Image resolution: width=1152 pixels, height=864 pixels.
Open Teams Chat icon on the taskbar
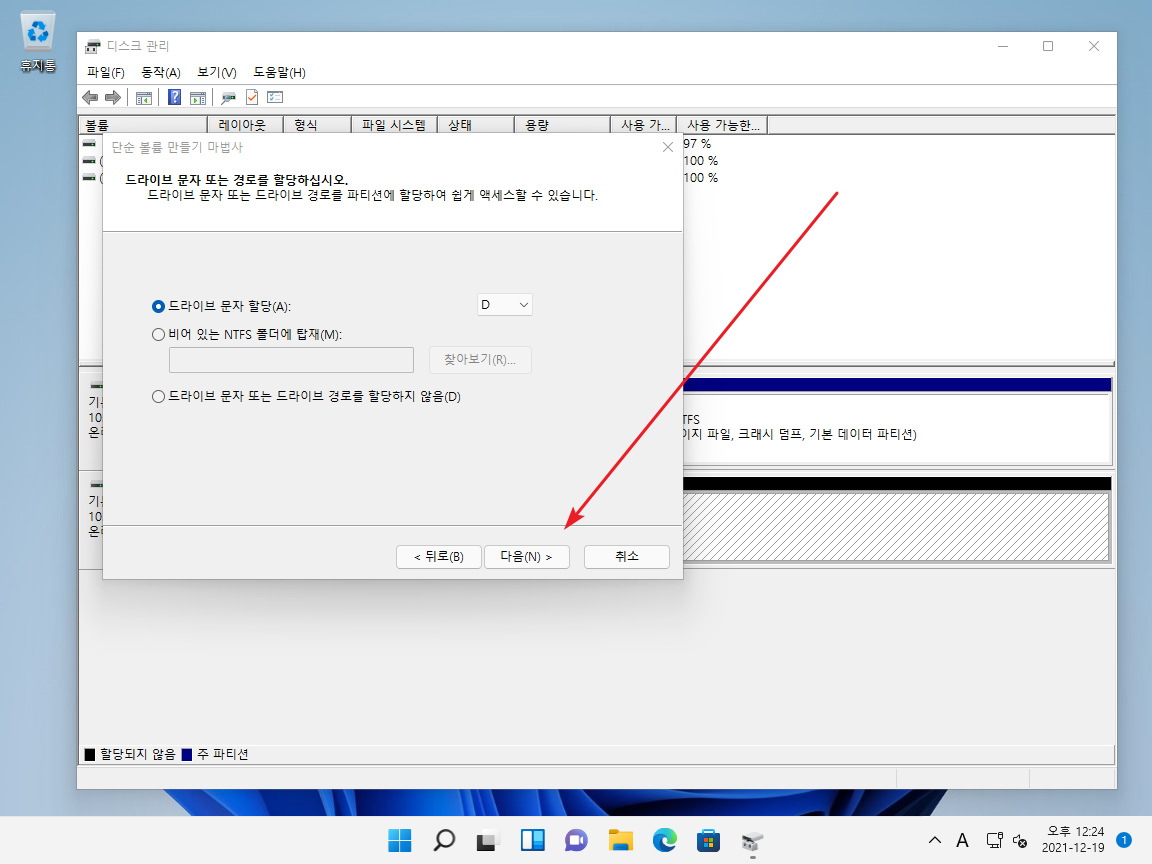coord(576,840)
